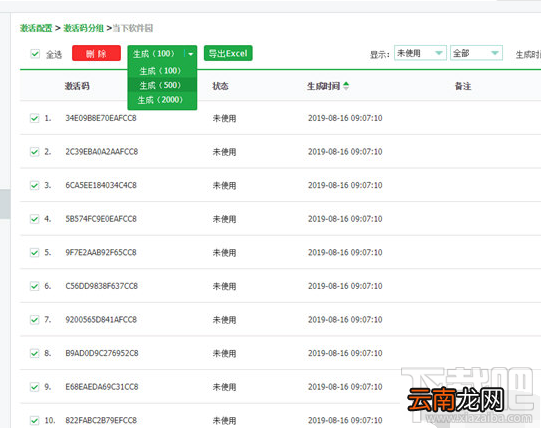Click the 导出Excel button
The width and height of the screenshot is (541, 428).
tap(228, 54)
